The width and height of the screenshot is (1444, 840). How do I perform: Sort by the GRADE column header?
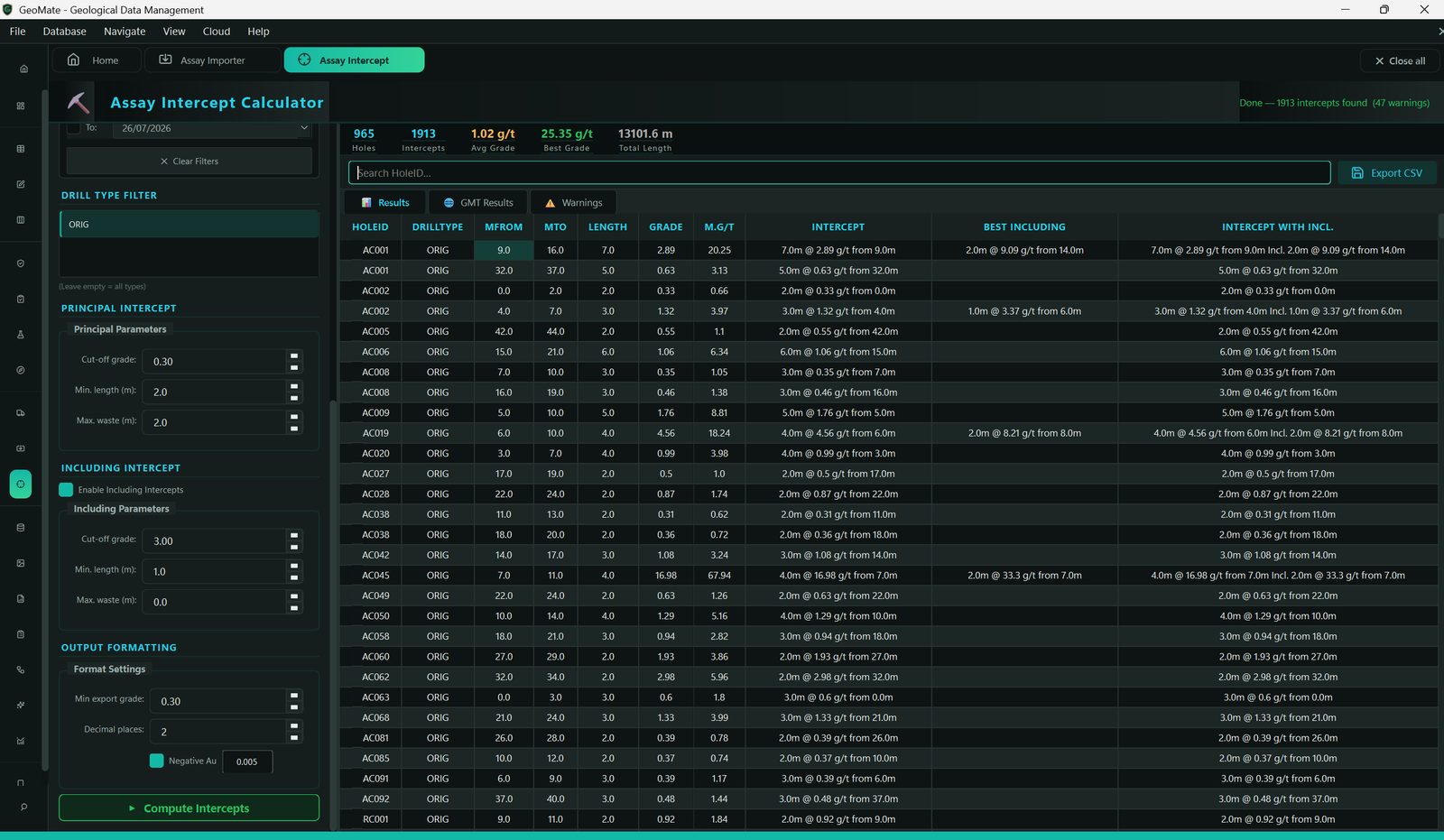tap(666, 227)
